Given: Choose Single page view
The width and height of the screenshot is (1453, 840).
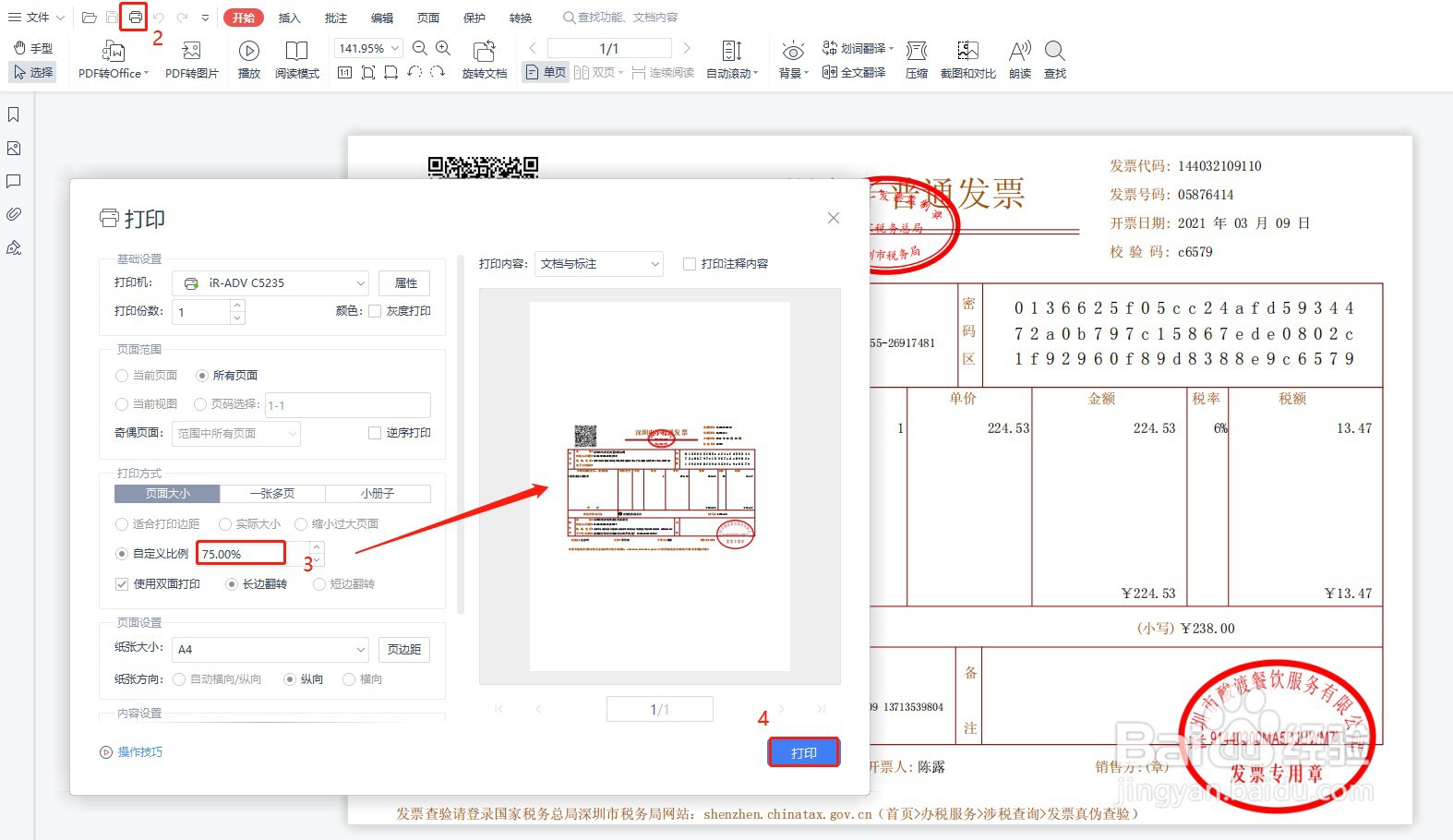Looking at the screenshot, I should pyautogui.click(x=546, y=72).
